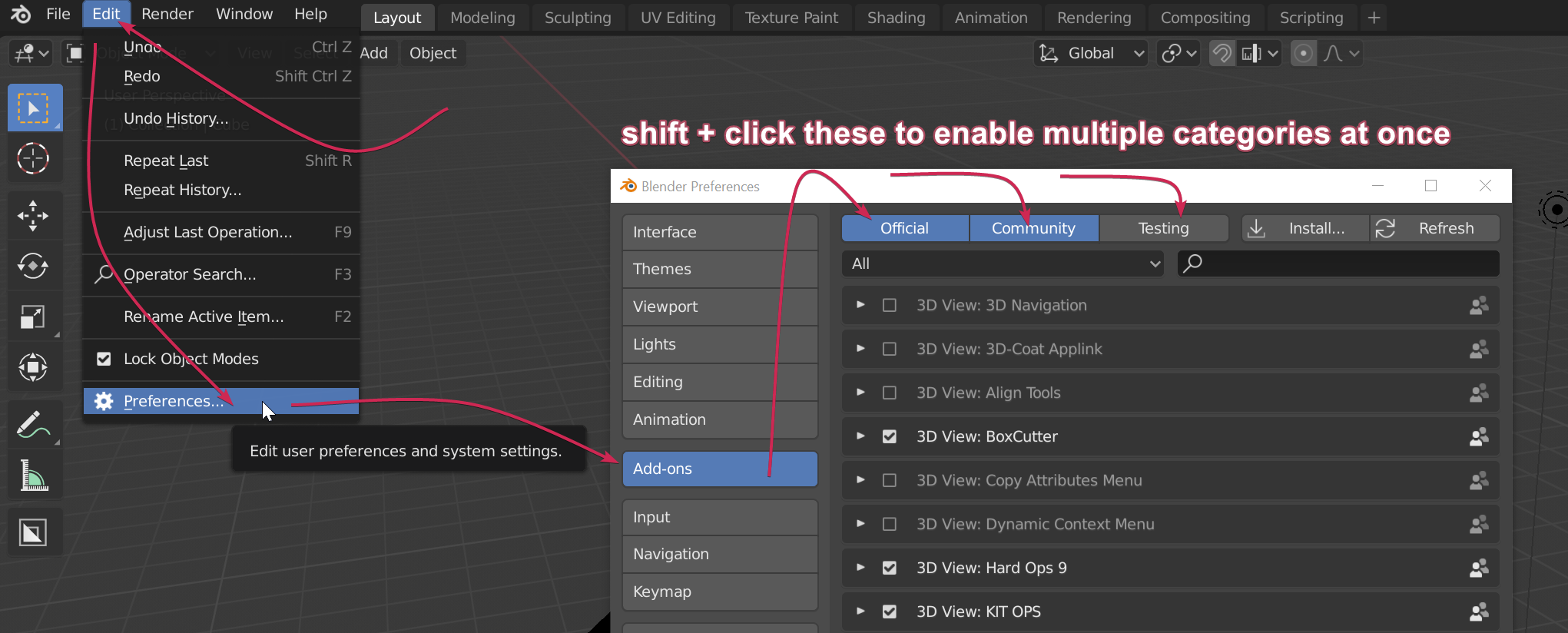Select the 3D Cursor tool
This screenshot has height=633, width=1568.
point(34,159)
